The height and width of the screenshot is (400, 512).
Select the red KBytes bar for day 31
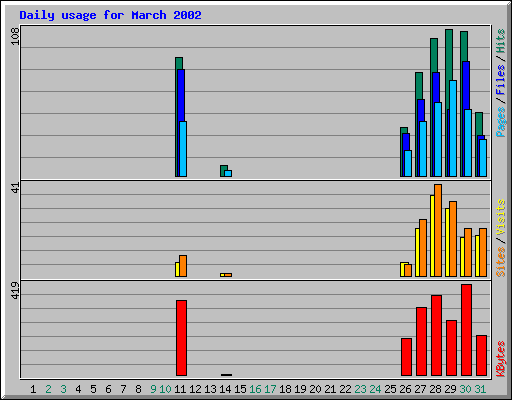click(481, 356)
